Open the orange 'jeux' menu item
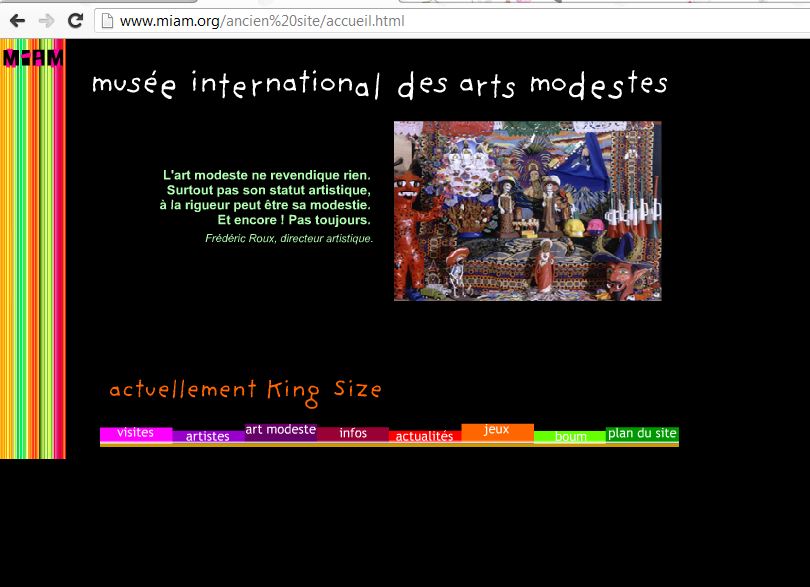Viewport: 810px width, 587px height. (496, 430)
